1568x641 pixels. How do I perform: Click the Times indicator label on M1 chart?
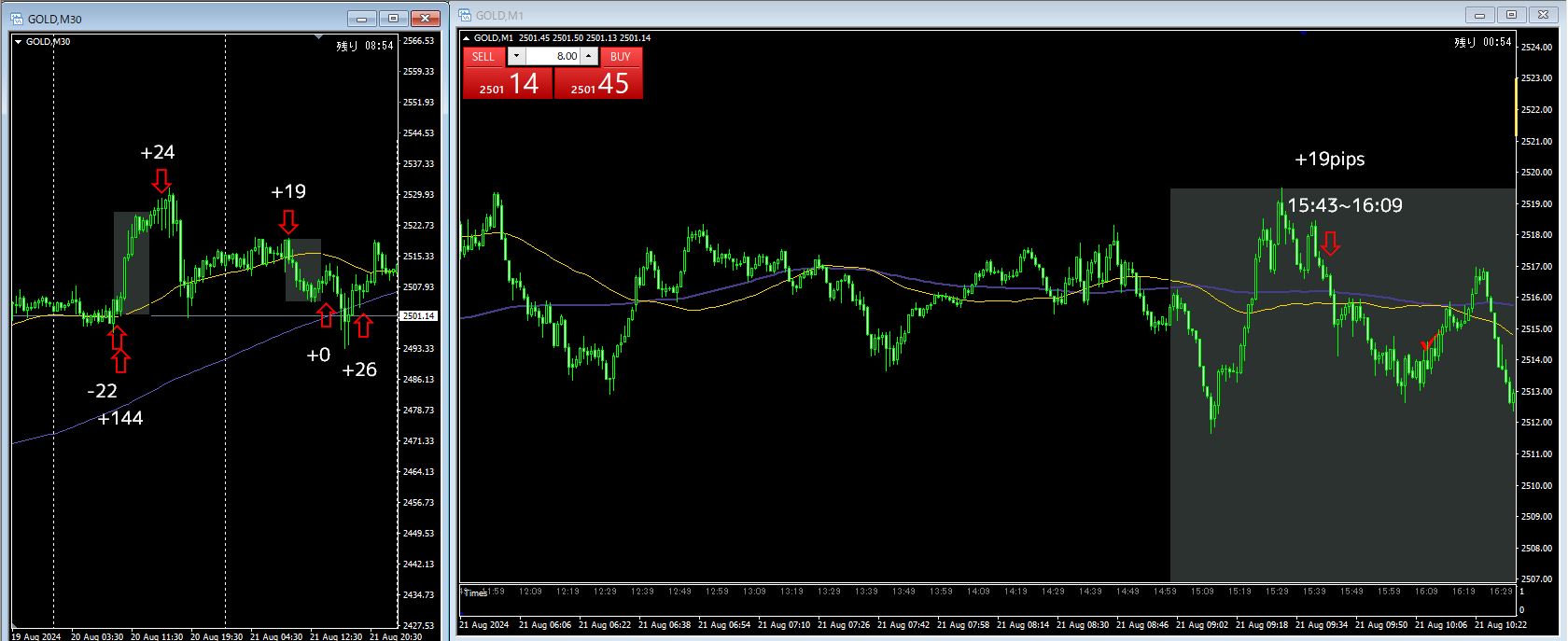(x=475, y=592)
